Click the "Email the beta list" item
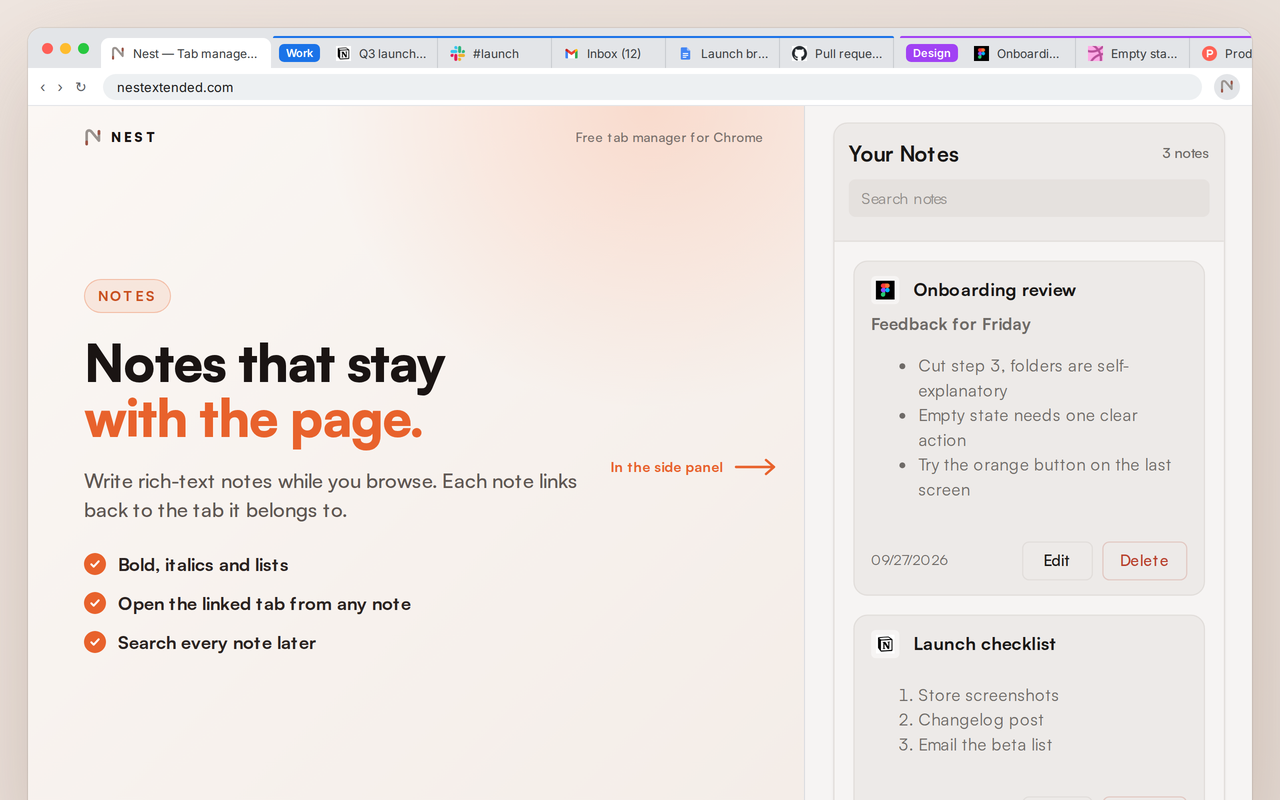Image resolution: width=1280 pixels, height=800 pixels. (985, 745)
